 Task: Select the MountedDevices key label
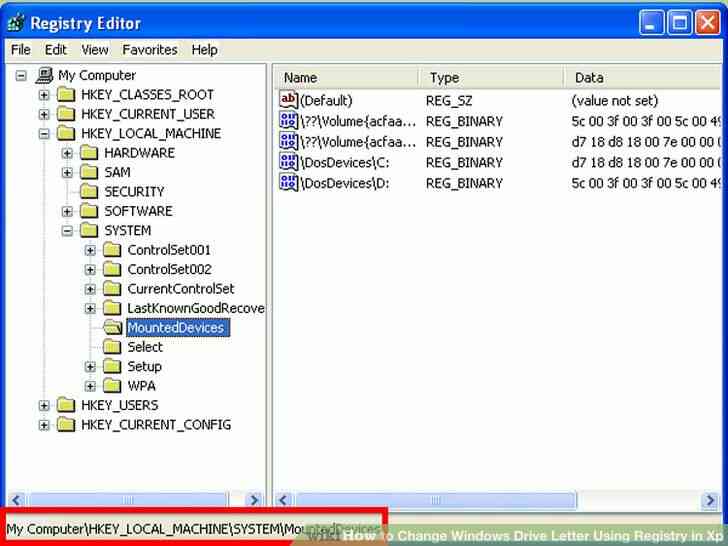tap(177, 328)
